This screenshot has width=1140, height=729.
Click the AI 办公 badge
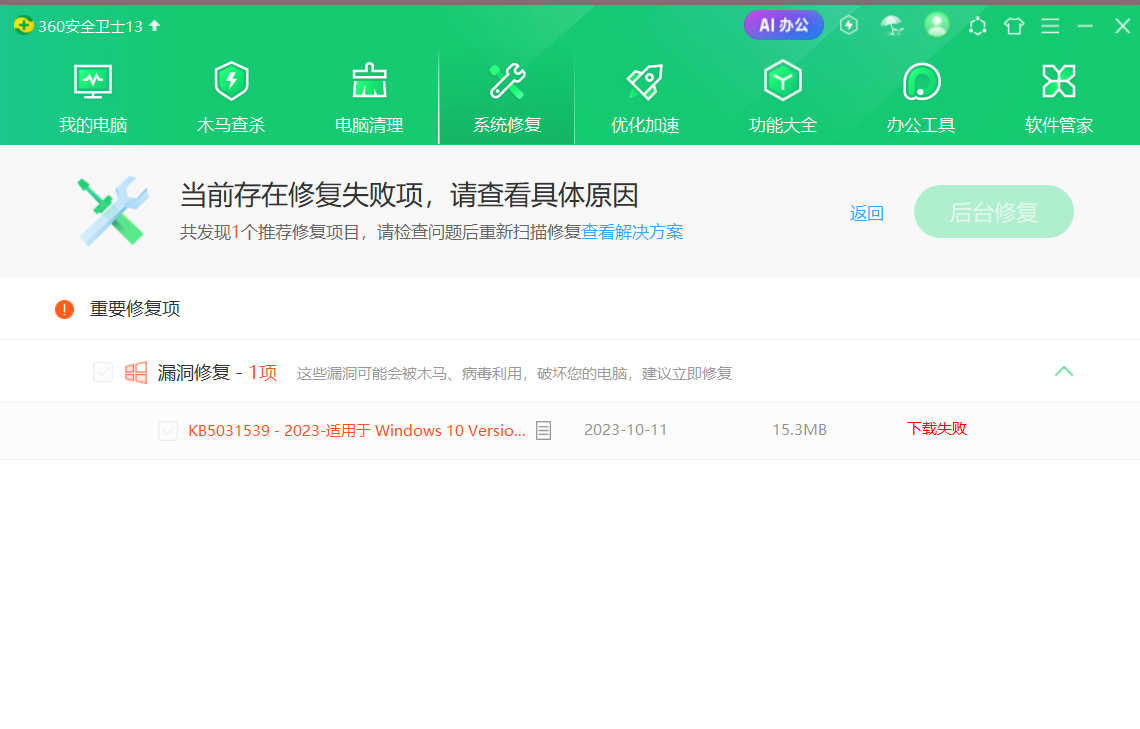[784, 25]
